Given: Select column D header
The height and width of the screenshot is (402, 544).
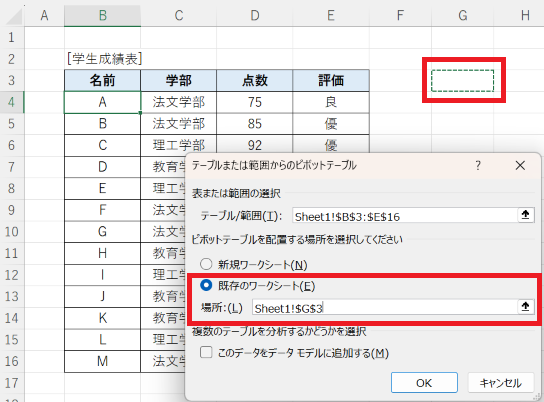Looking at the screenshot, I should coord(255,16).
